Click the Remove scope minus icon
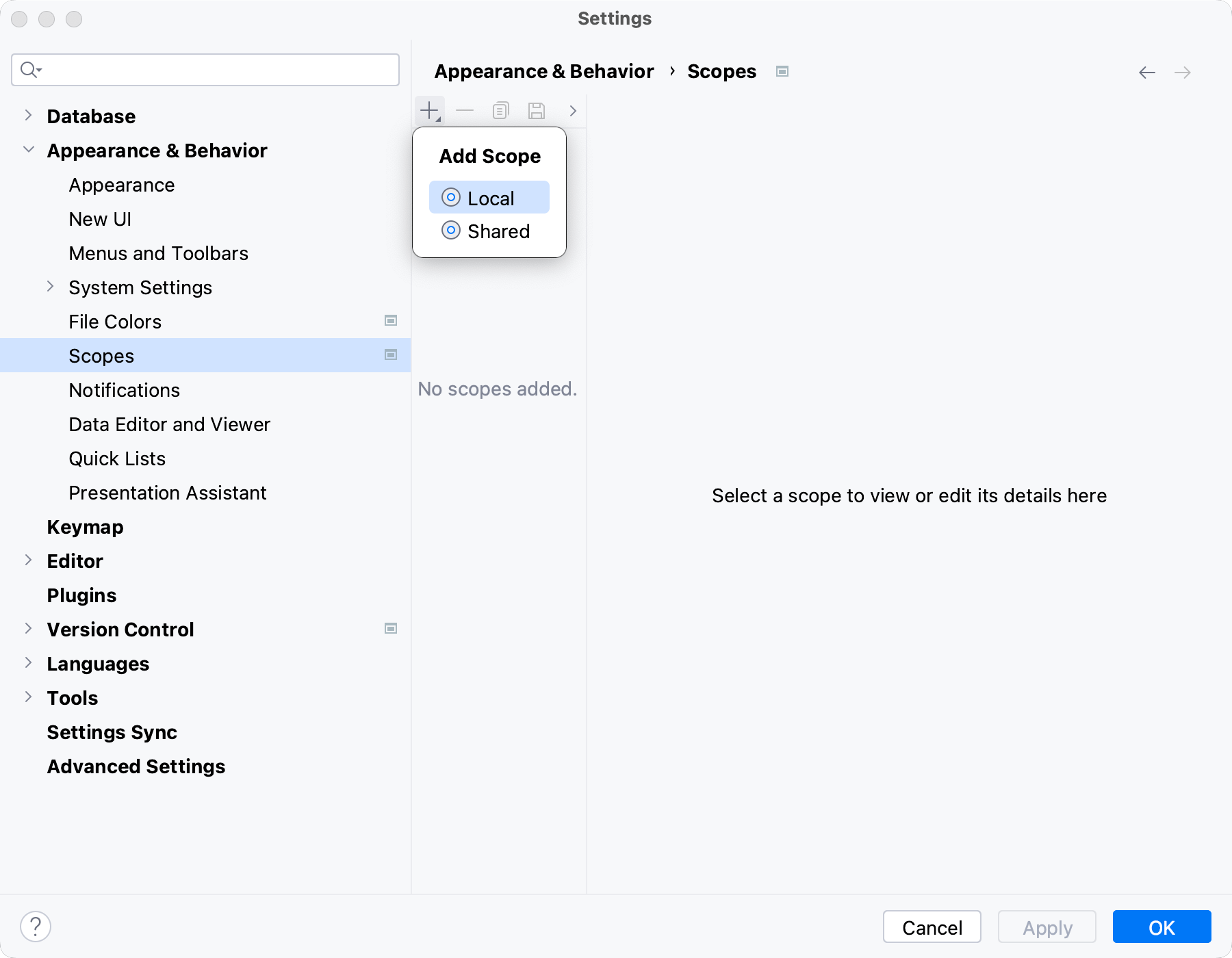 click(465, 110)
